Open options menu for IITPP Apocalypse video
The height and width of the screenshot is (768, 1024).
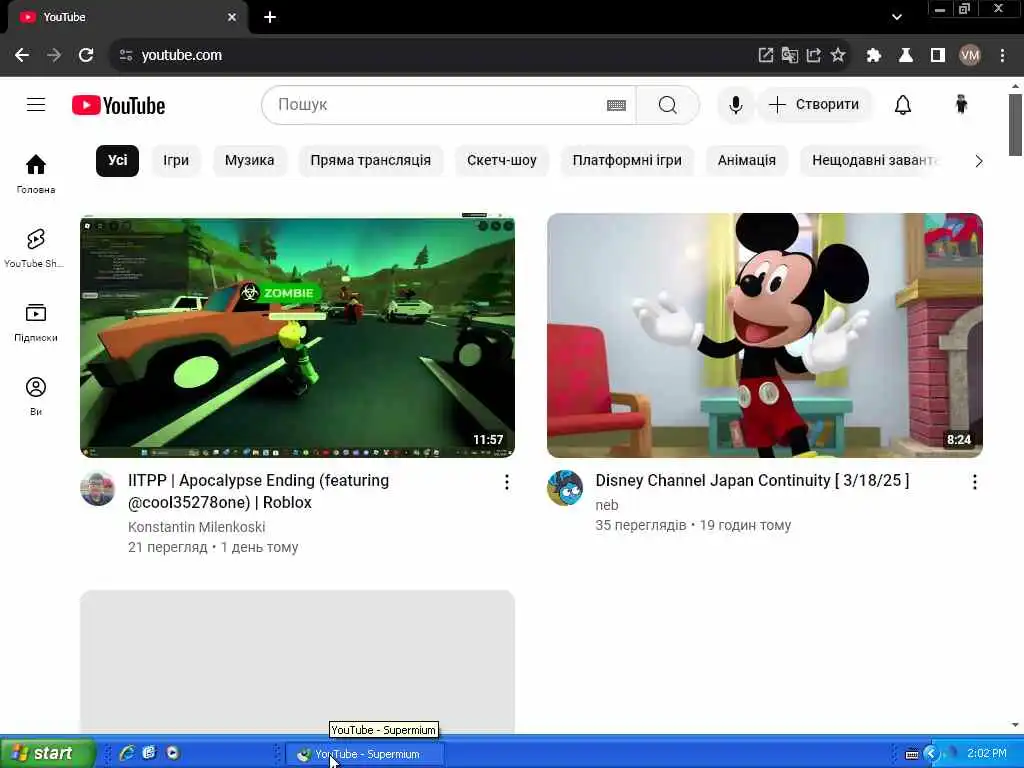[506, 482]
